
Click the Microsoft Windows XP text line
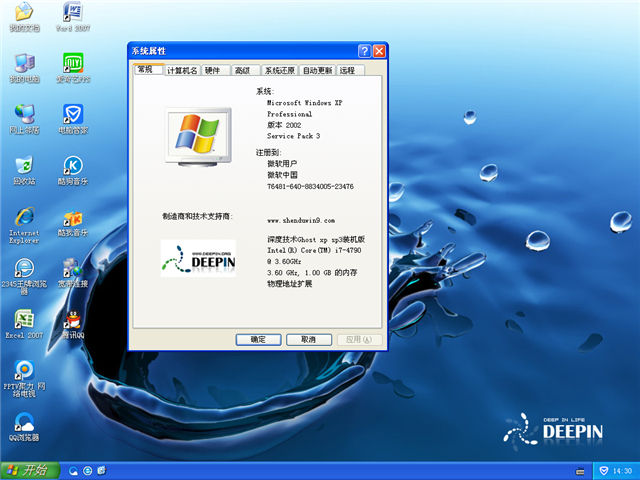pyautogui.click(x=304, y=103)
